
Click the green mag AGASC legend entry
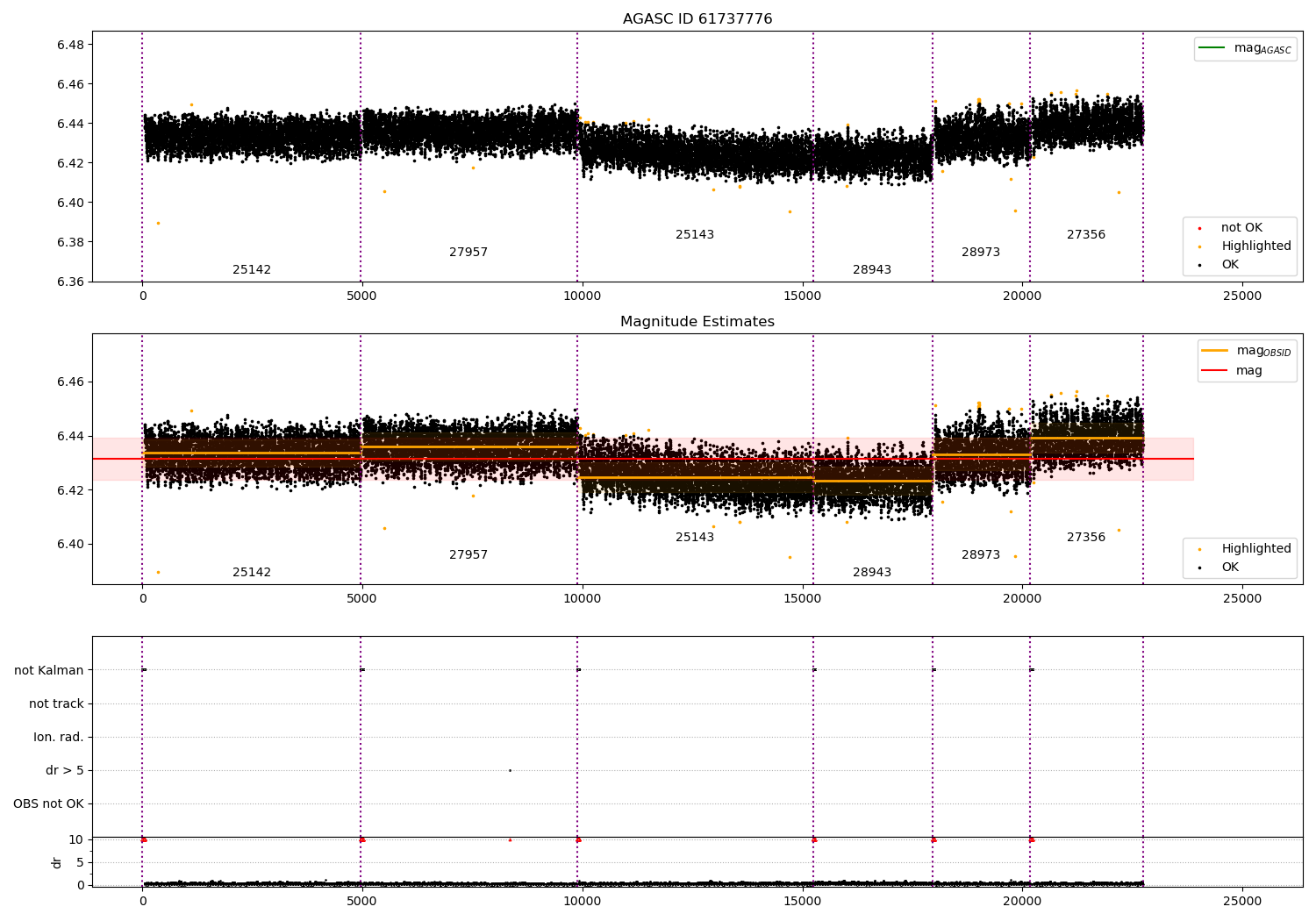[1245, 48]
